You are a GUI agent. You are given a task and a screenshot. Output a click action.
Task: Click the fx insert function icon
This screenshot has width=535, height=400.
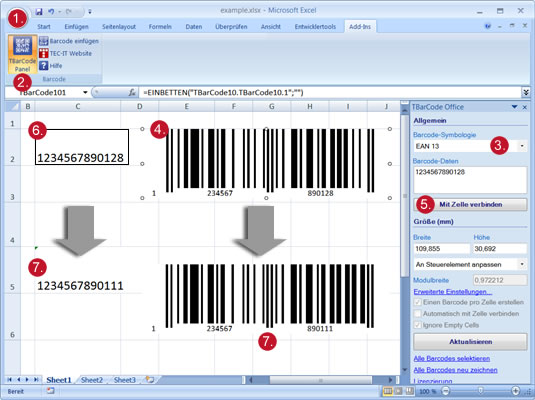click(x=132, y=92)
